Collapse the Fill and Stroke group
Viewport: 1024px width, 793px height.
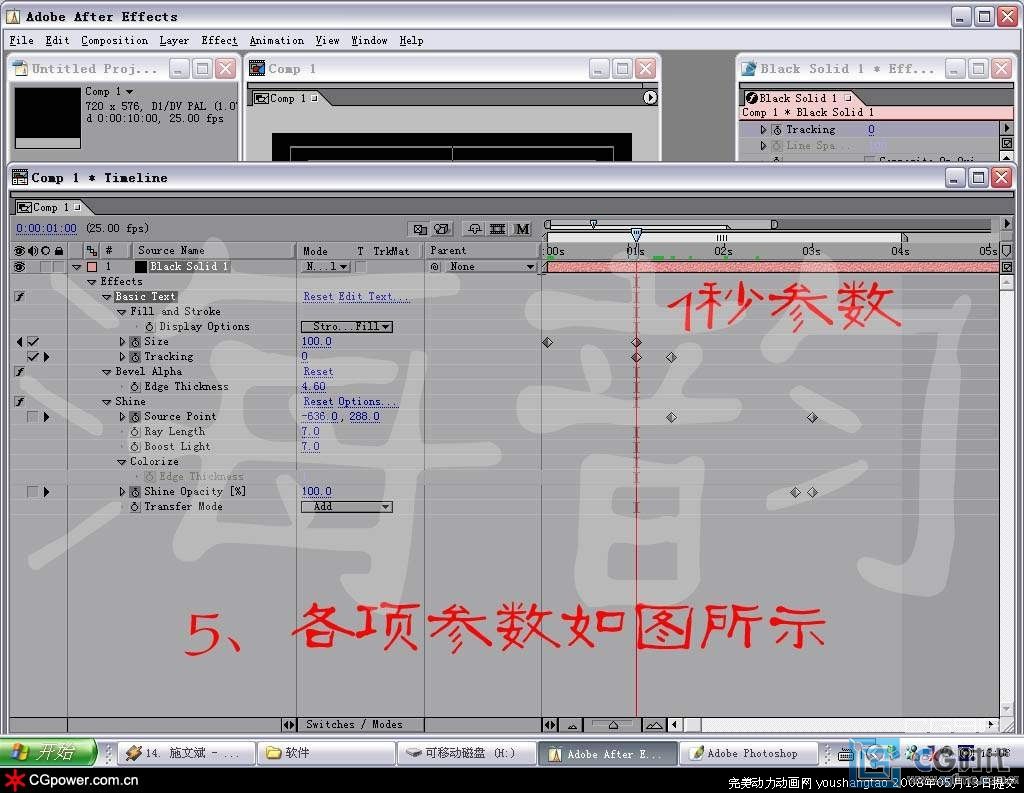click(121, 312)
